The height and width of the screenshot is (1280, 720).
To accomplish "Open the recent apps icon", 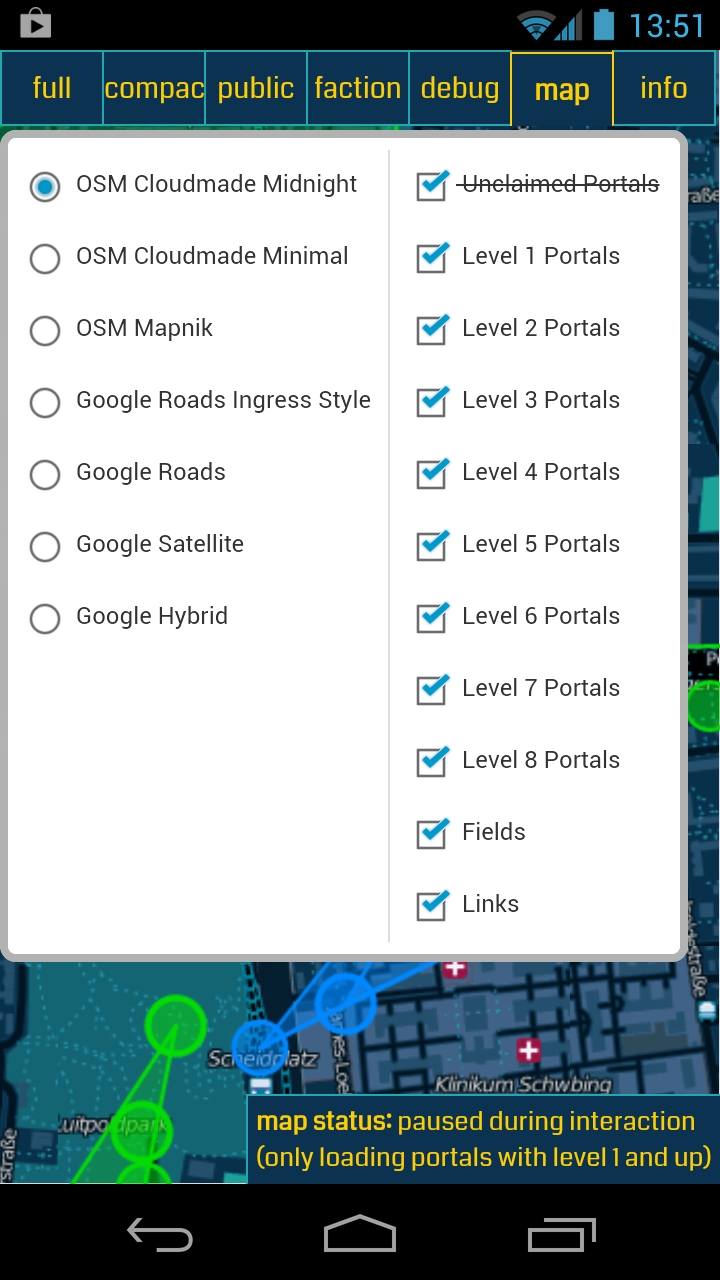I will tap(562, 1235).
